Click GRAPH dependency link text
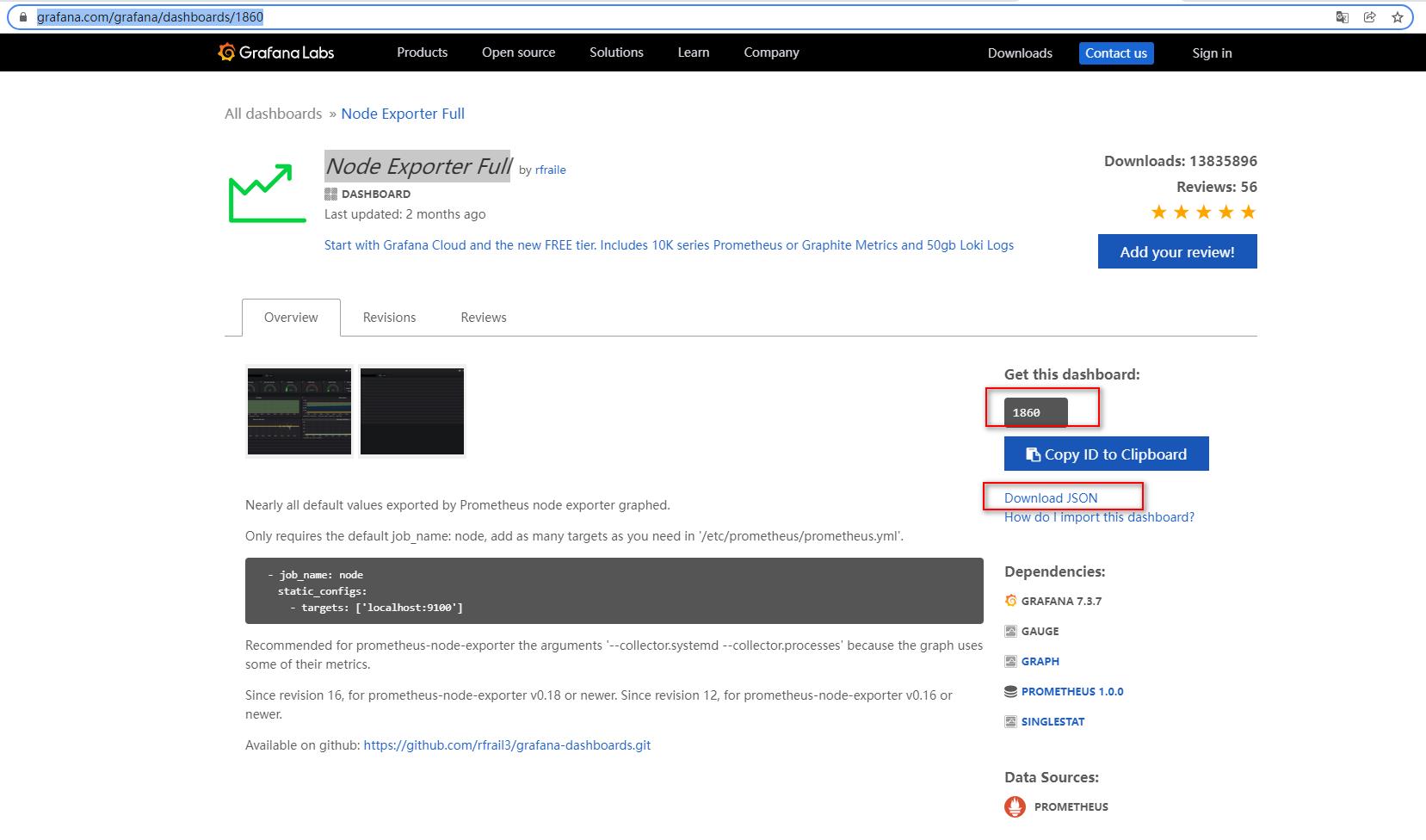The image size is (1426, 840). click(1040, 662)
